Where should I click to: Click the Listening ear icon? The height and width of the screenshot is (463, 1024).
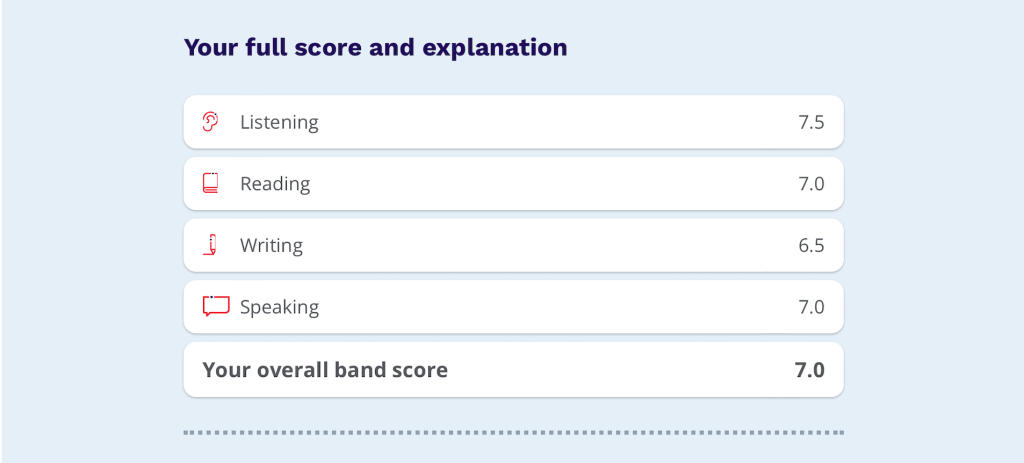coord(210,122)
